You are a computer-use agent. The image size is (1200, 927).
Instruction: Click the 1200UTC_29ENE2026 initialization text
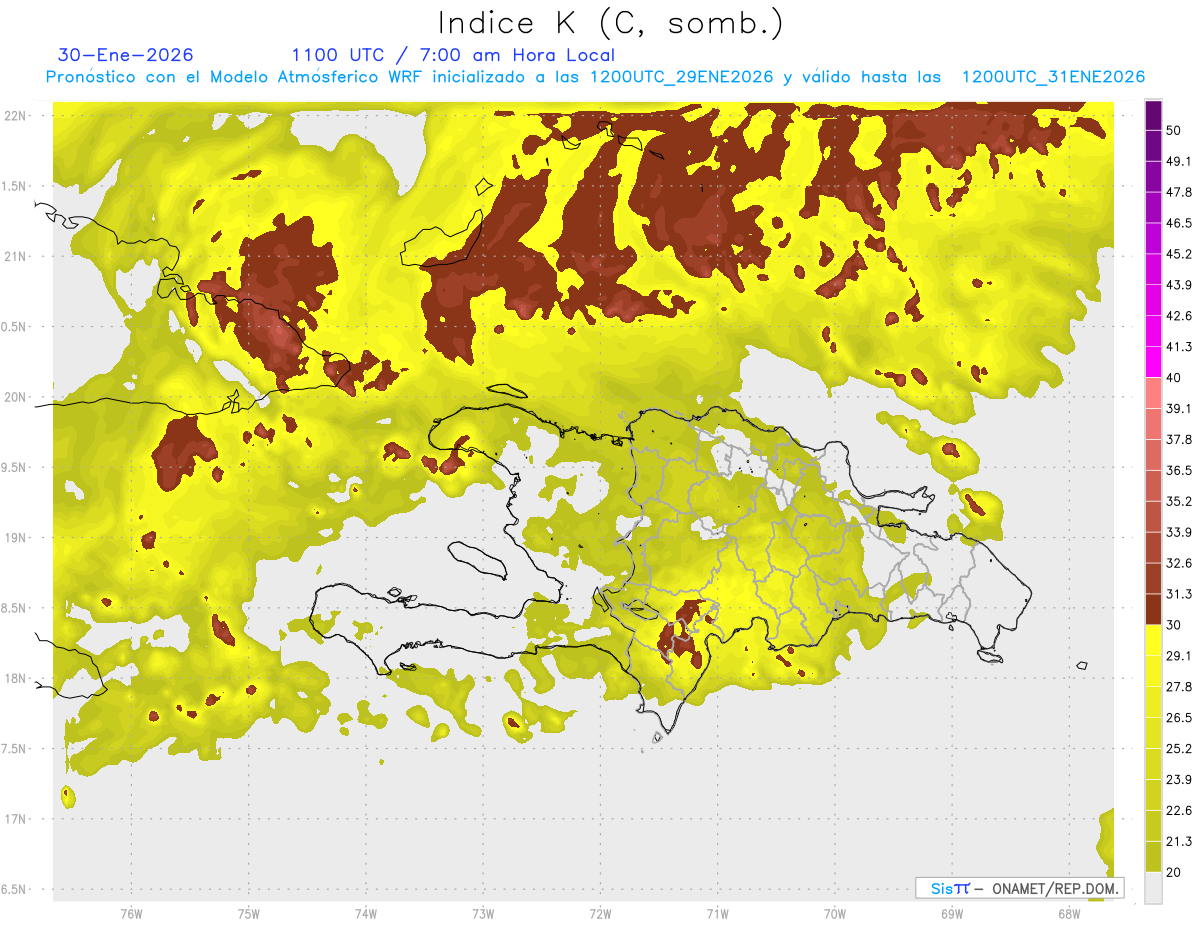[683, 77]
